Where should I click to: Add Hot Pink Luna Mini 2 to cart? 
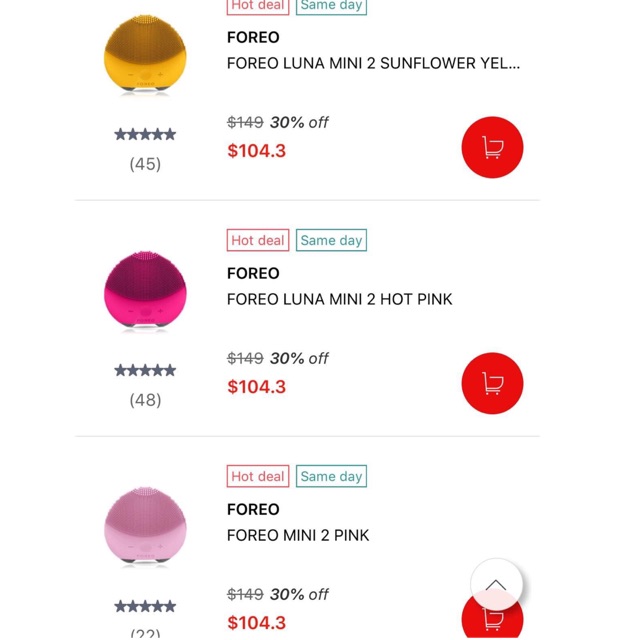pyautogui.click(x=492, y=384)
